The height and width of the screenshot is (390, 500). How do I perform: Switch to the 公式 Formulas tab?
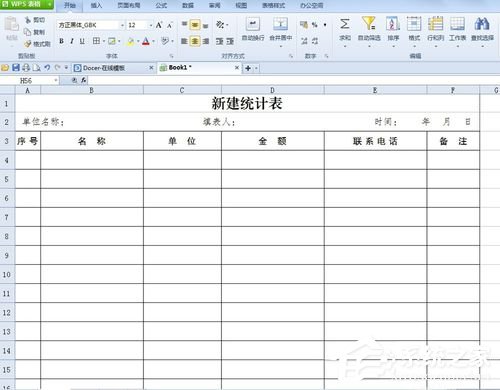pyautogui.click(x=161, y=5)
